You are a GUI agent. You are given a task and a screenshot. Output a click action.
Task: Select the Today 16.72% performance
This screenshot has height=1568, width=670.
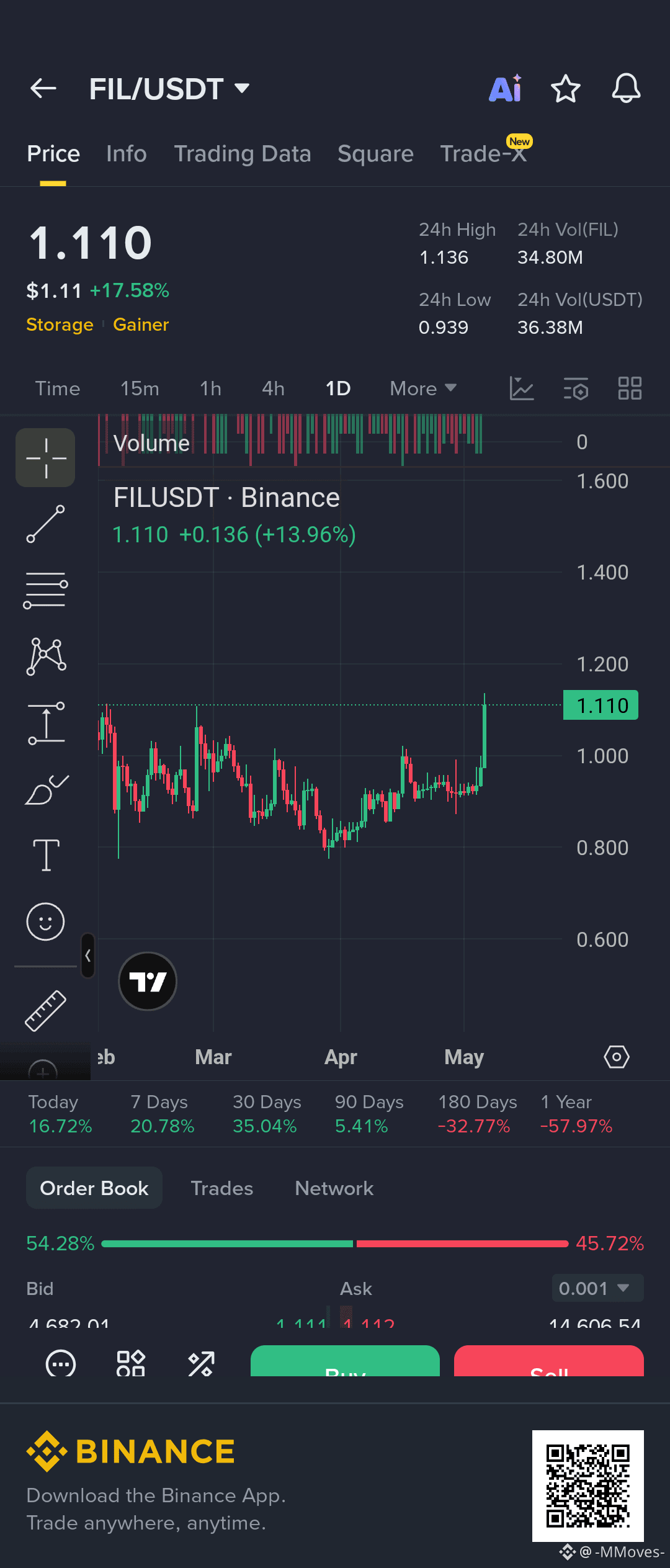pyautogui.click(x=60, y=1114)
